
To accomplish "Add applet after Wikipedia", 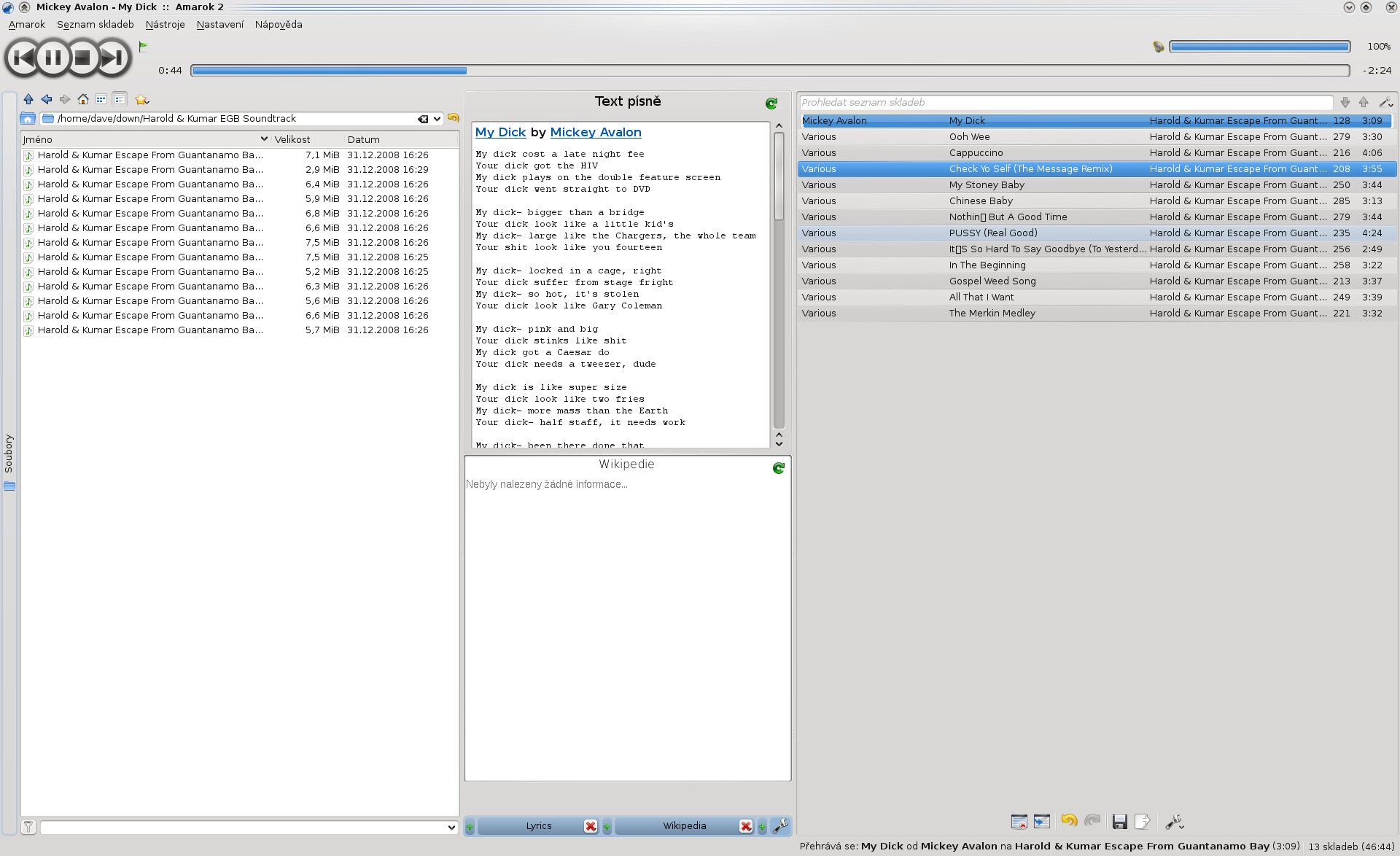I will [762, 827].
